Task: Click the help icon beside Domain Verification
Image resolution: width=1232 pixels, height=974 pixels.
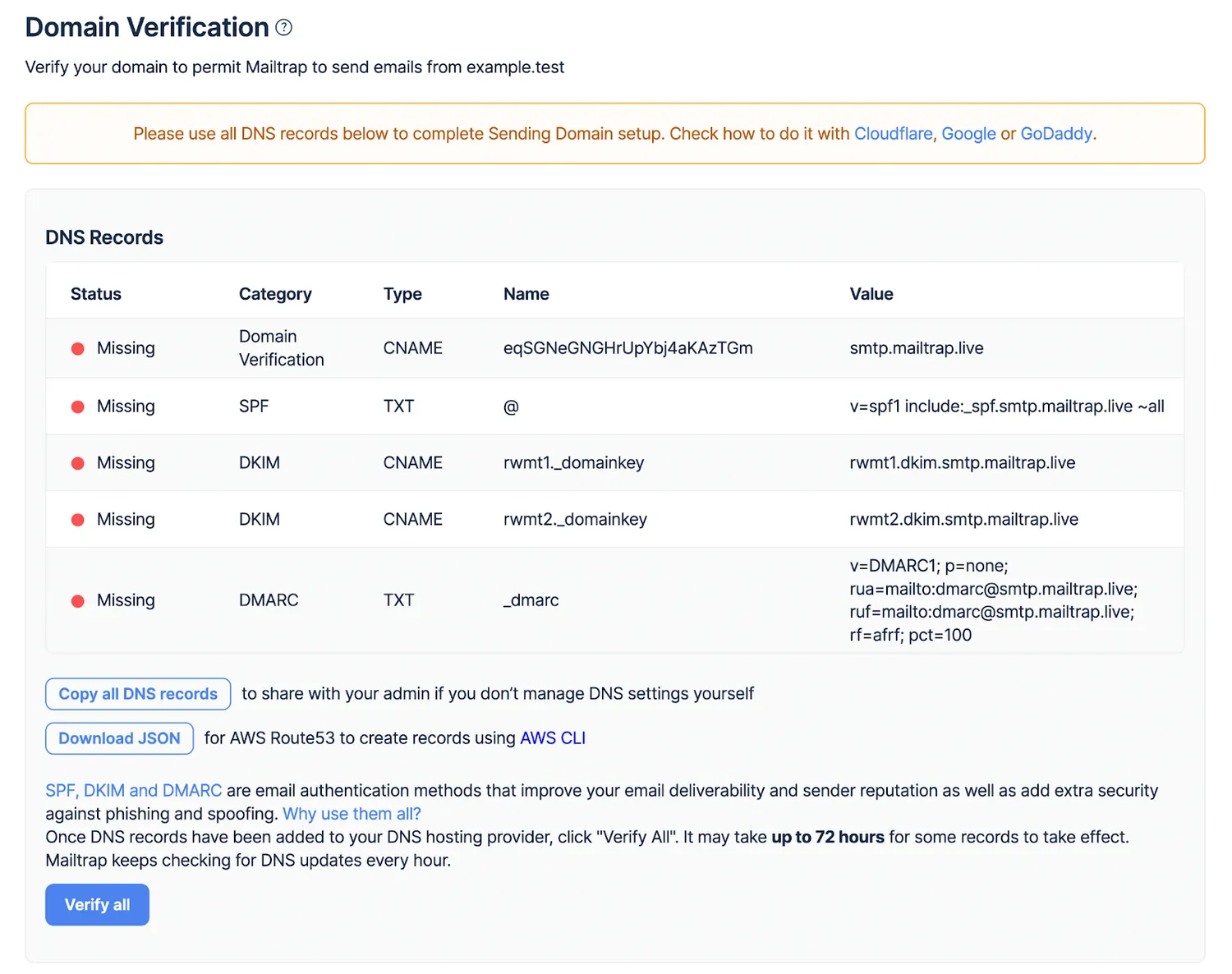Action: click(284, 27)
